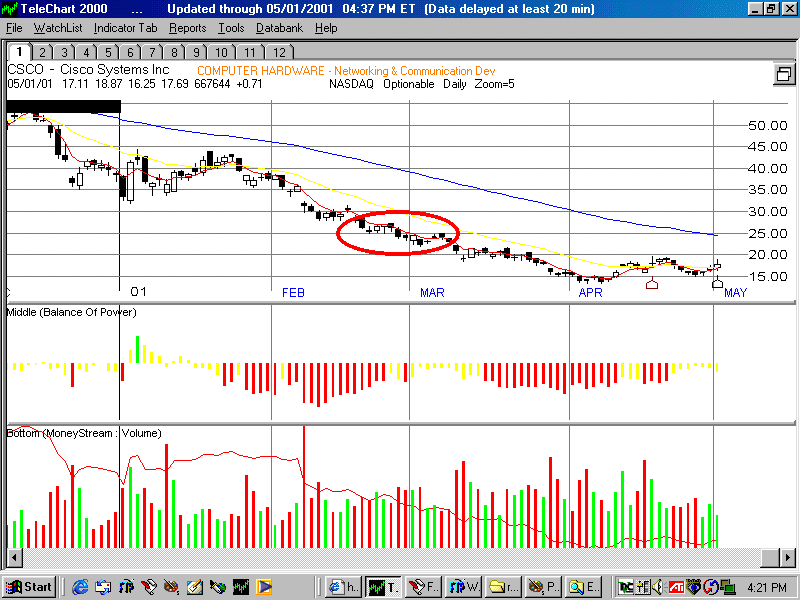Click the speaker volume tray icon
Viewport: 800px width, 600px height.
[659, 587]
